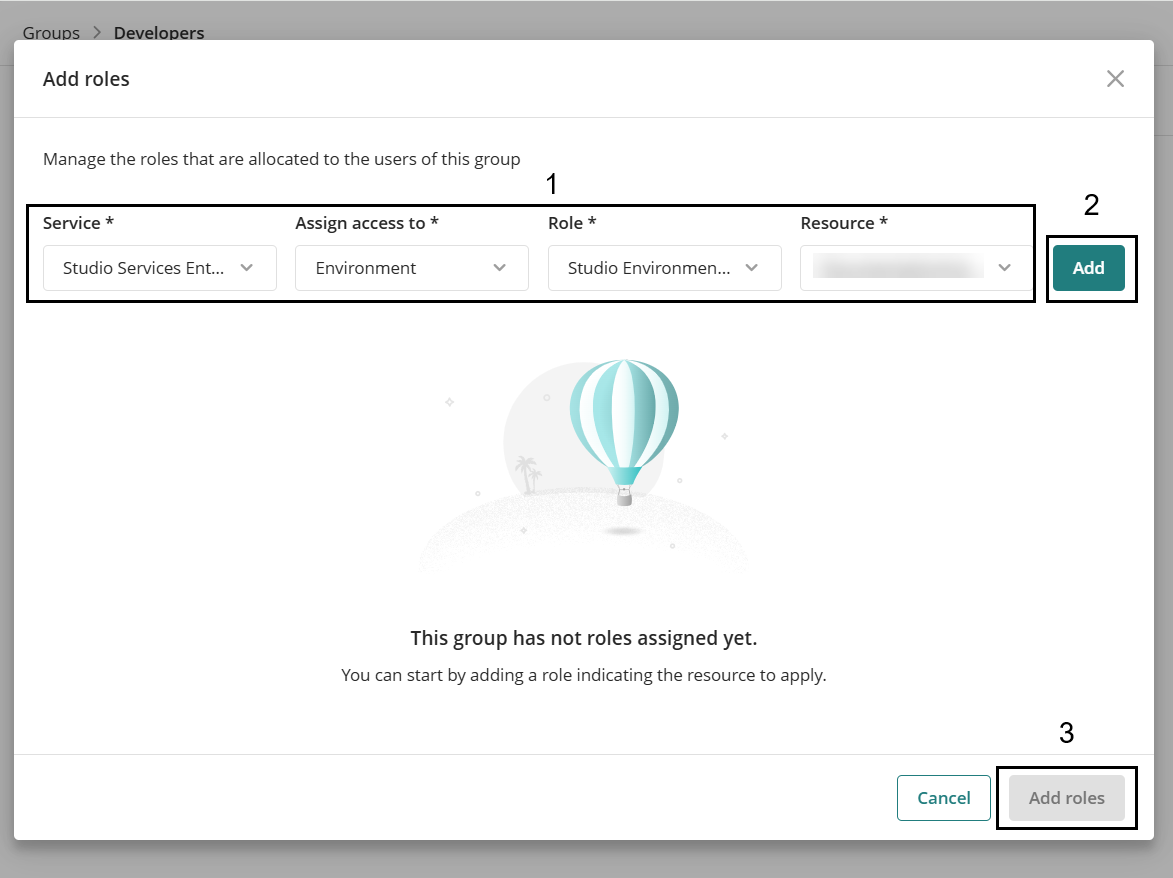
Task: Click the 'This group has not roles' heading
Action: tap(584, 638)
